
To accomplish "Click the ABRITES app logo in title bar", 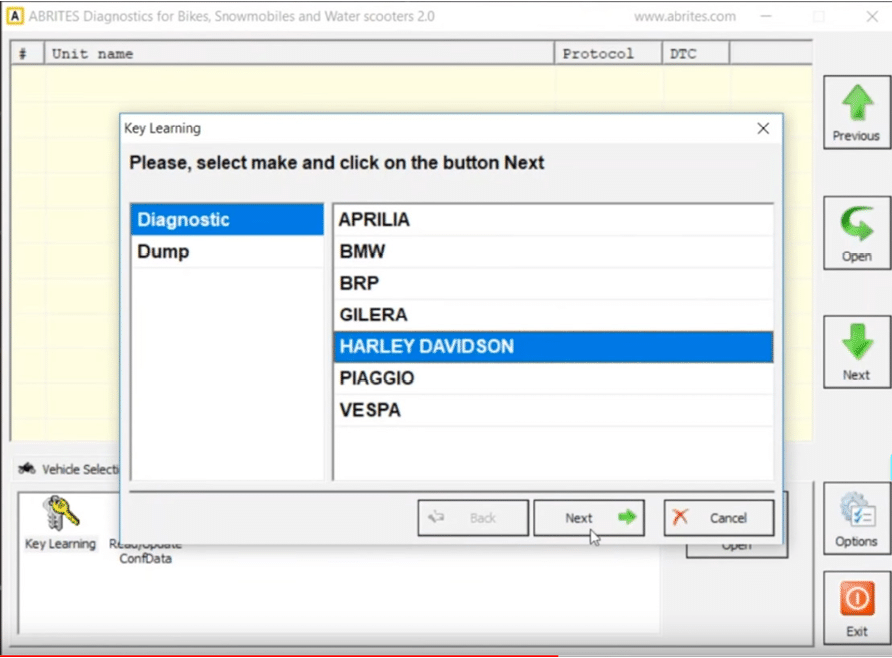I will tap(15, 16).
